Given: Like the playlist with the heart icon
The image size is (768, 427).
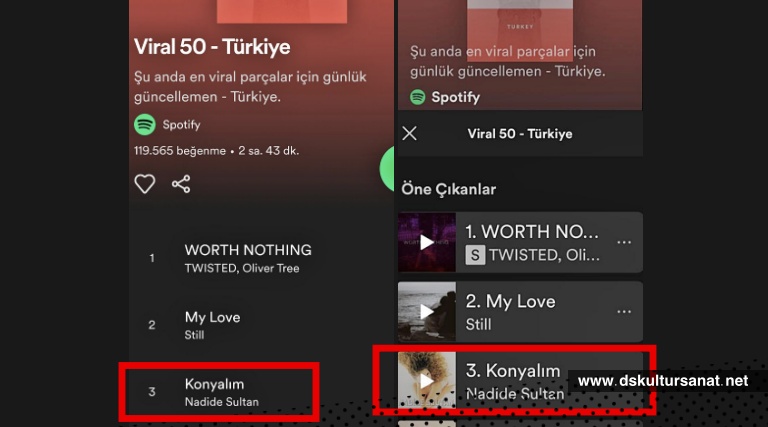Looking at the screenshot, I should tap(144, 184).
